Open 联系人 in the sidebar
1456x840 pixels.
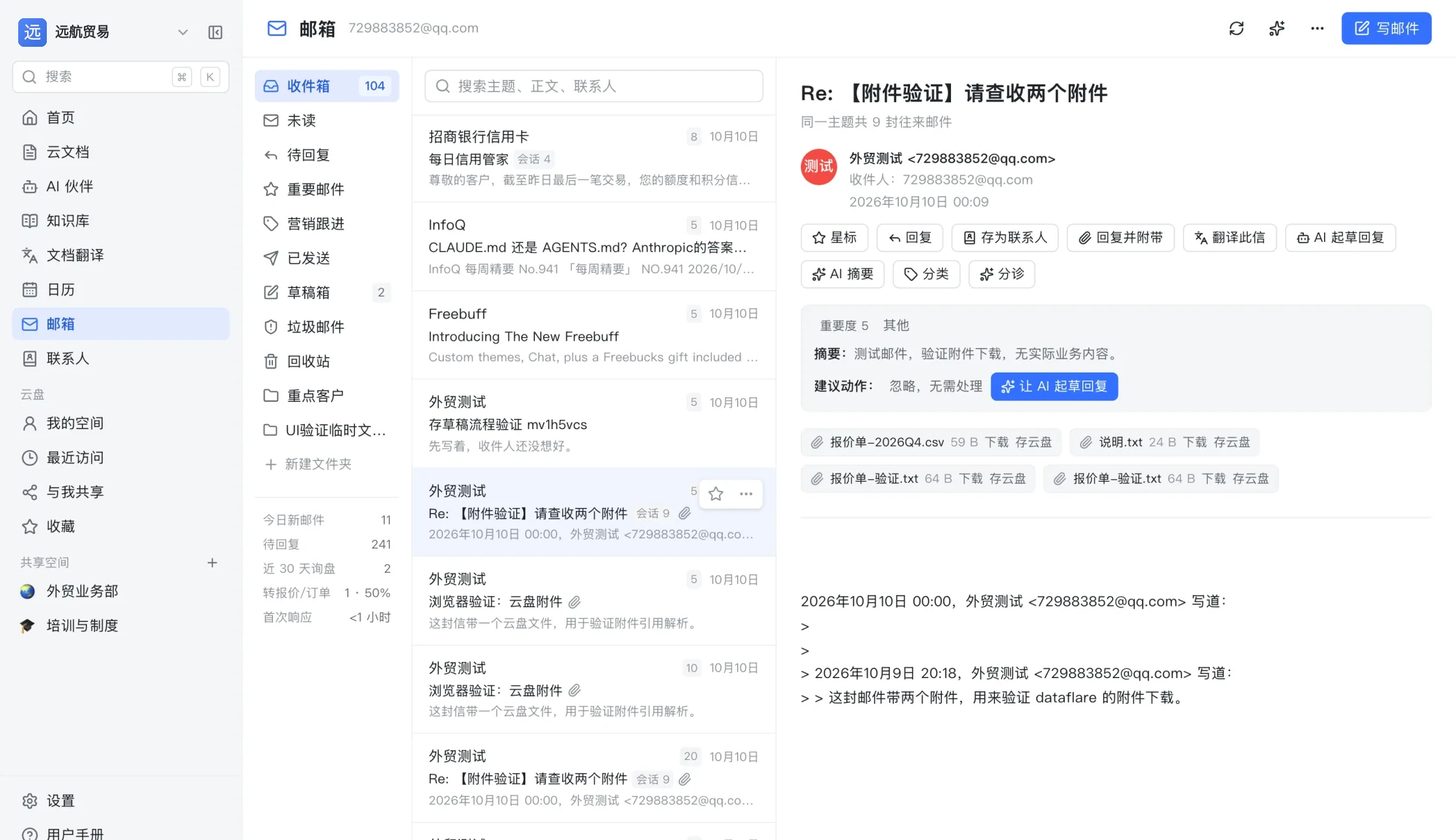pyautogui.click(x=121, y=359)
